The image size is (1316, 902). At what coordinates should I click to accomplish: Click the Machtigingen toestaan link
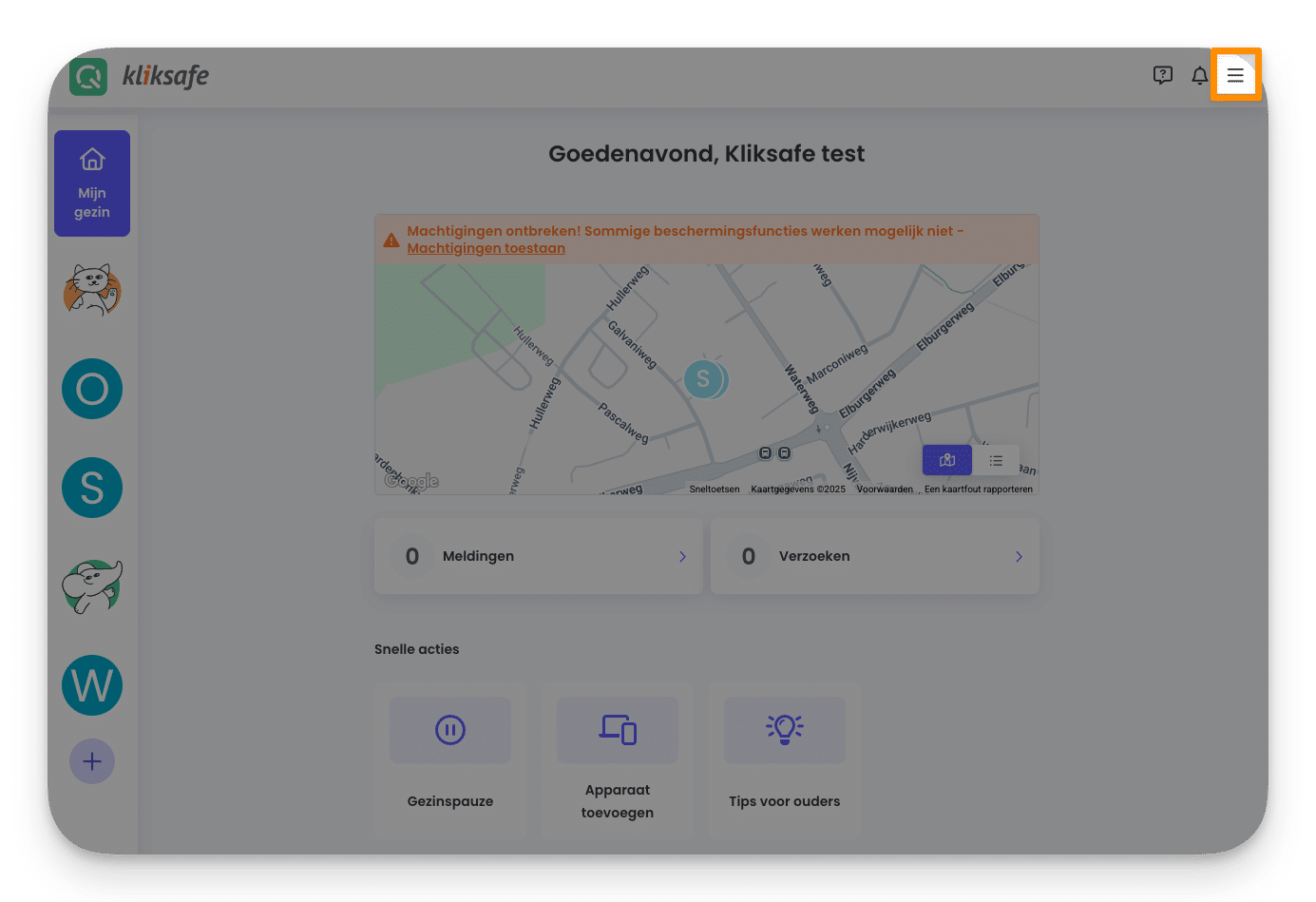coord(486,248)
